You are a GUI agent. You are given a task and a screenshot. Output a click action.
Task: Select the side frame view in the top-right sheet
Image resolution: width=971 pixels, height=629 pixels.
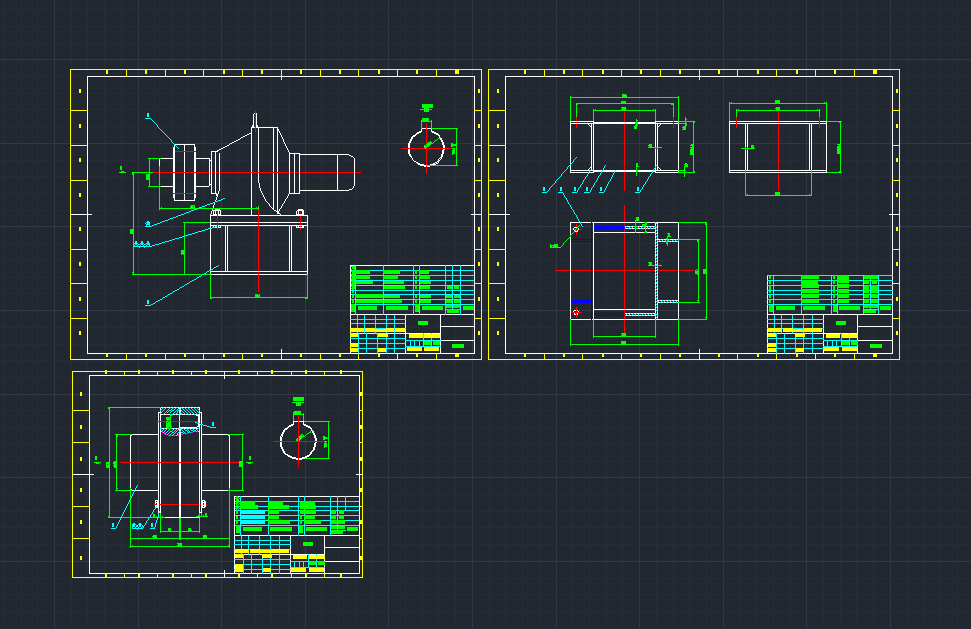click(x=778, y=147)
